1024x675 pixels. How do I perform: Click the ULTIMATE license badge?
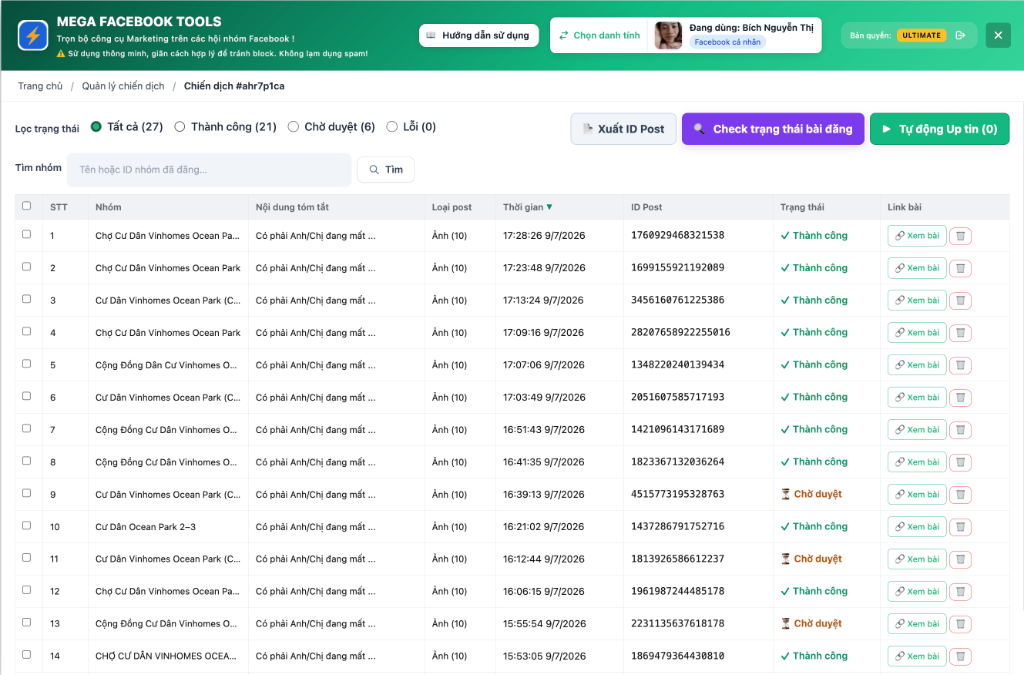click(x=921, y=35)
